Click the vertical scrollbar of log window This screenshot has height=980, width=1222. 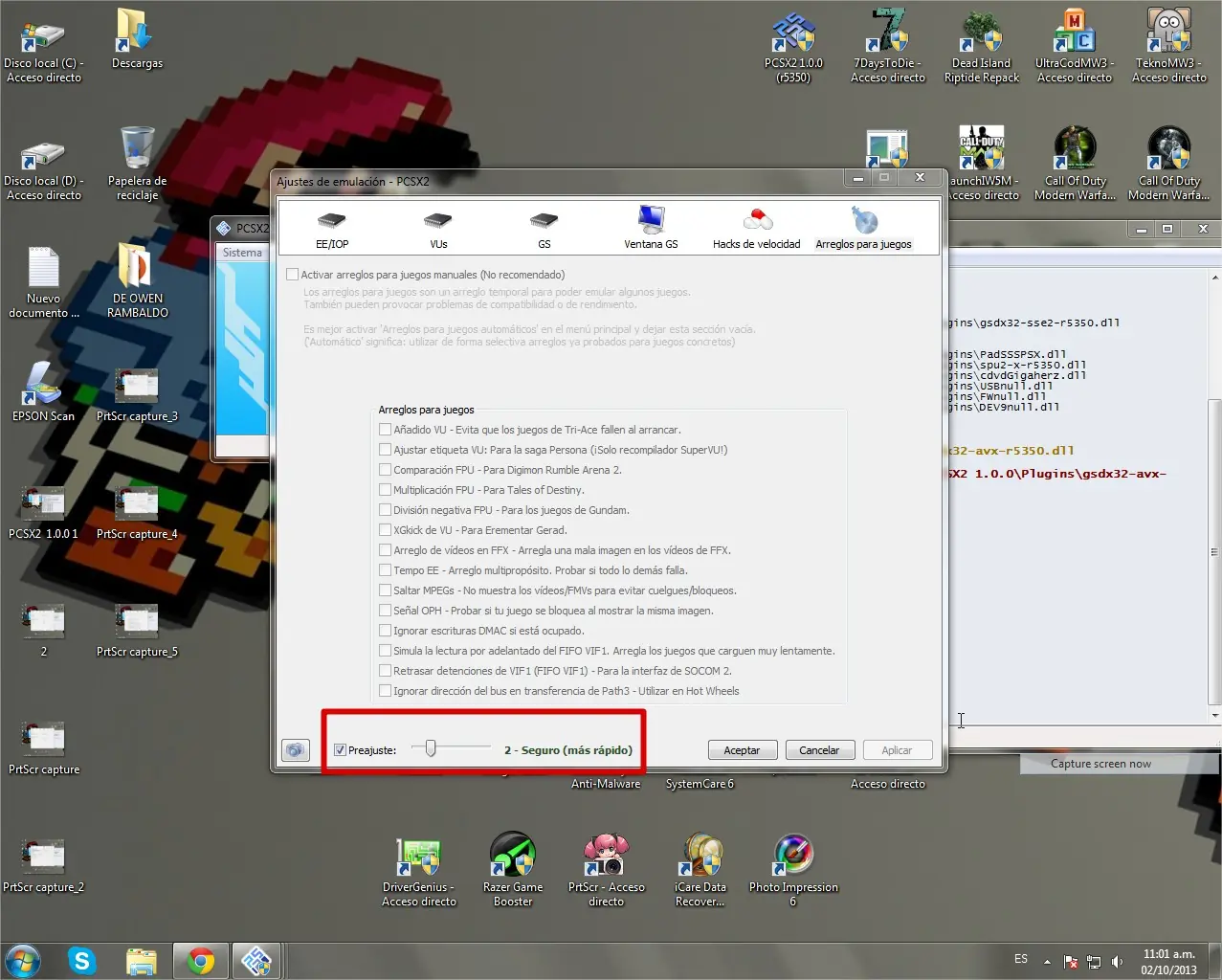click(x=1215, y=550)
